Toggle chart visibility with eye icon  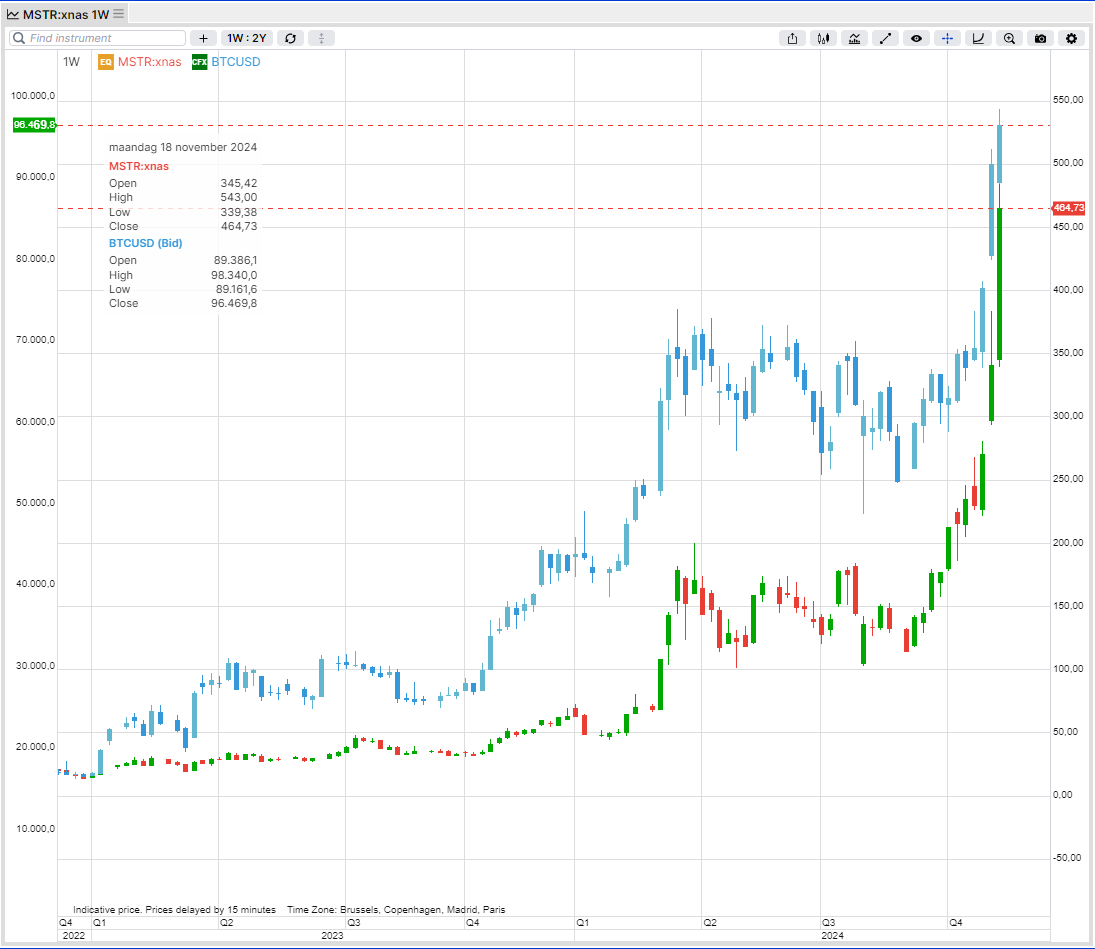click(x=916, y=38)
